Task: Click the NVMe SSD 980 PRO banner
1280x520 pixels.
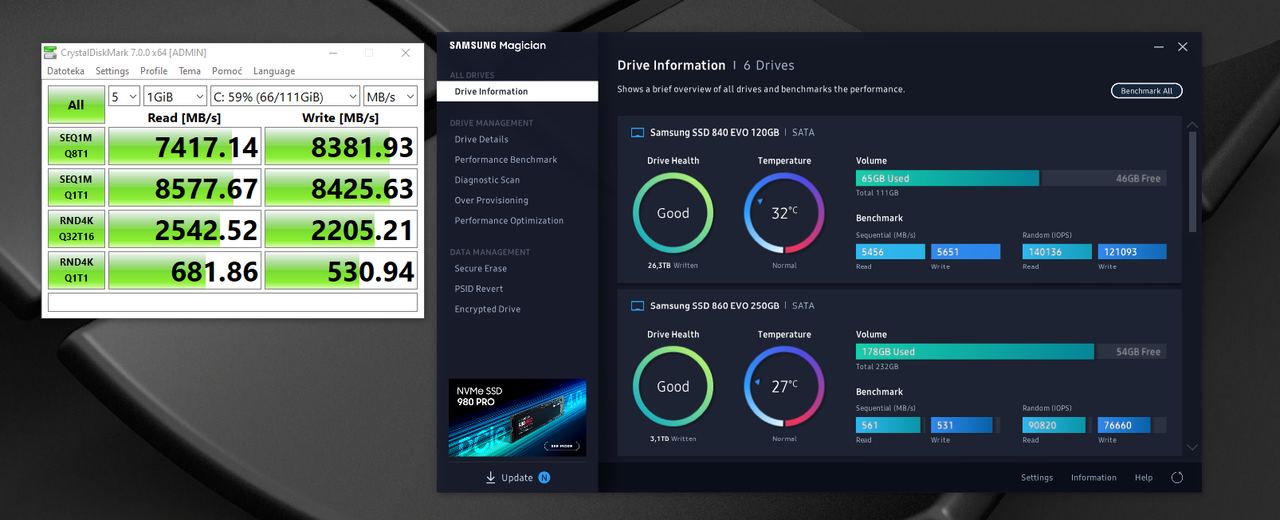Action: pos(517,418)
